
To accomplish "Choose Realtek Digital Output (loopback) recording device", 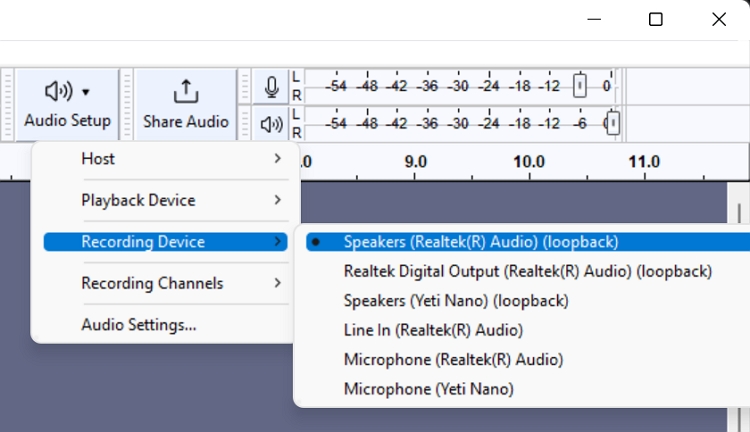I will click(527, 271).
